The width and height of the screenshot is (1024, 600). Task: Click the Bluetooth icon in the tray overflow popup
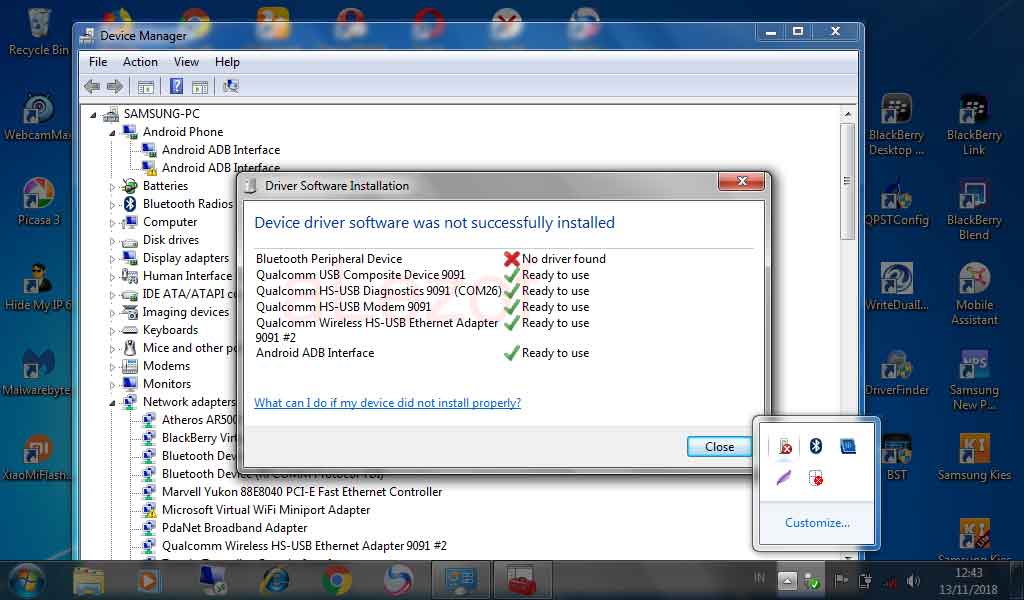tap(816, 446)
